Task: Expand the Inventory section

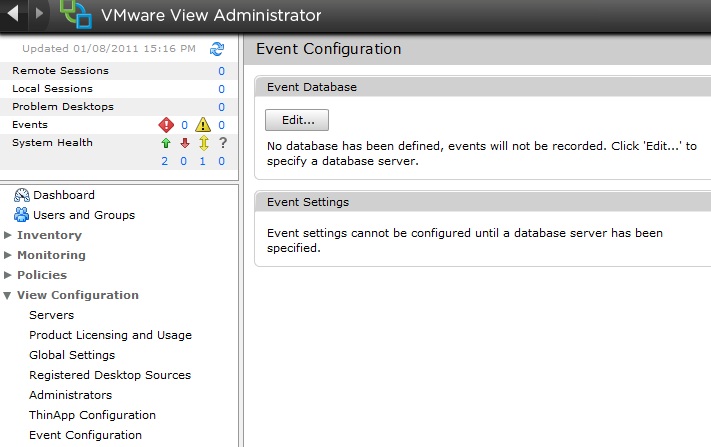Action: 7,235
